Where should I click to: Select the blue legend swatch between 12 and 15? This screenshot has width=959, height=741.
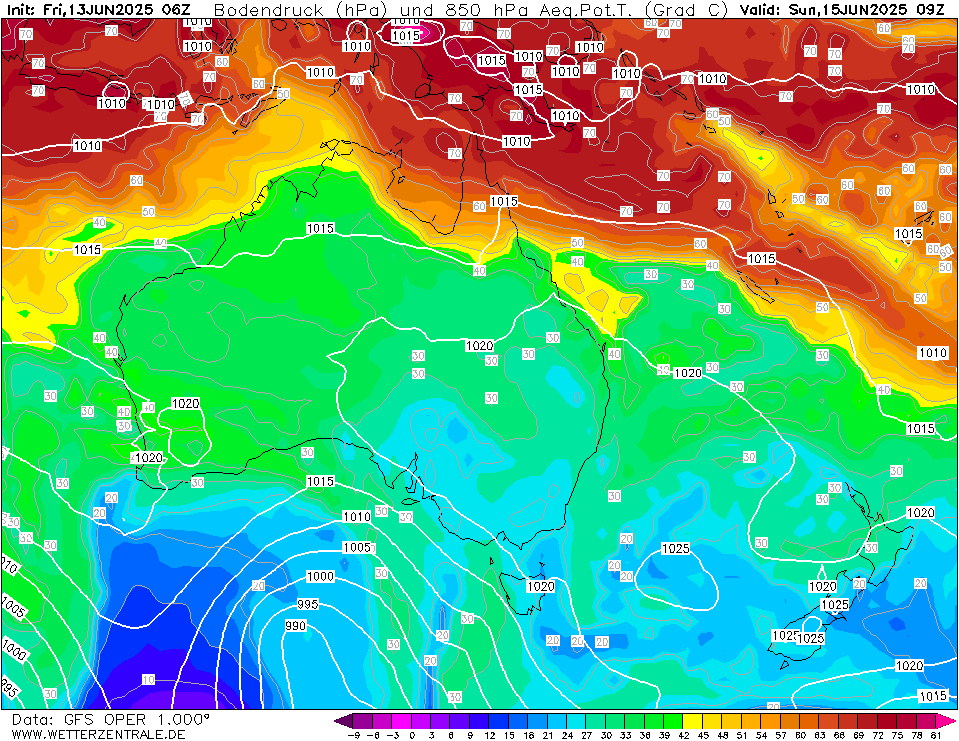point(499,720)
